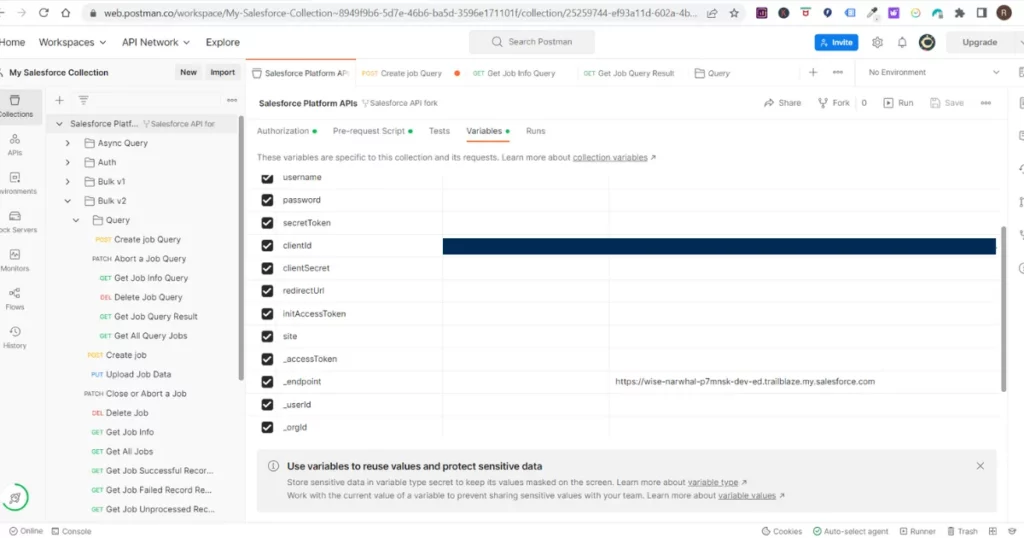Image resolution: width=1024 pixels, height=538 pixels.
Task: Open browser extensions puzzle icon
Action: pos(959,12)
